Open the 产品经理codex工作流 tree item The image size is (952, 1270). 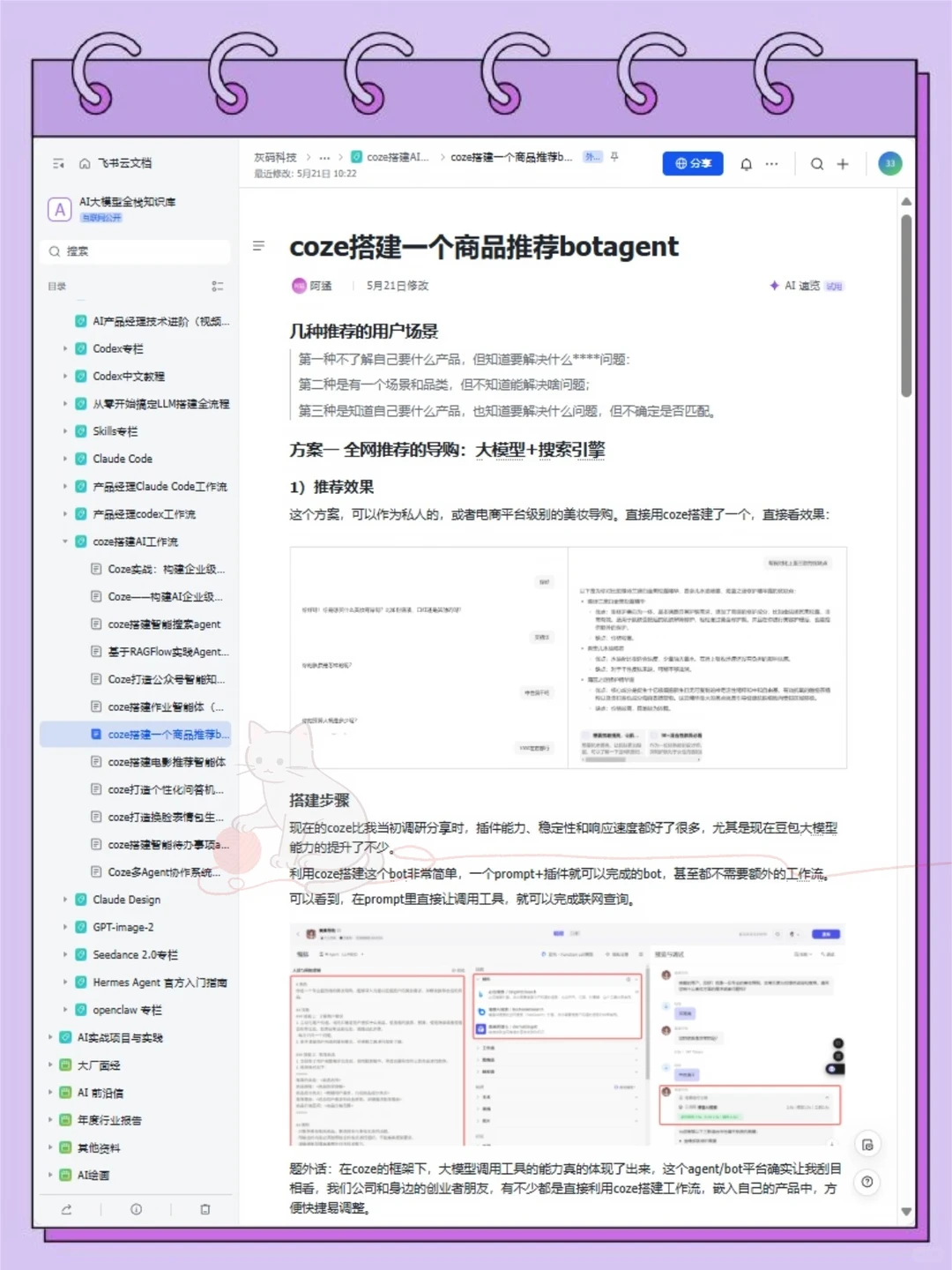pyautogui.click(x=144, y=514)
